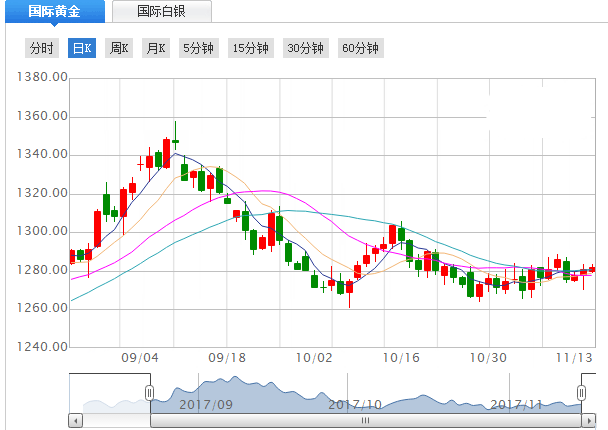The height and width of the screenshot is (430, 608).
Task: Choose the 5分钟 interval
Action: [198, 48]
